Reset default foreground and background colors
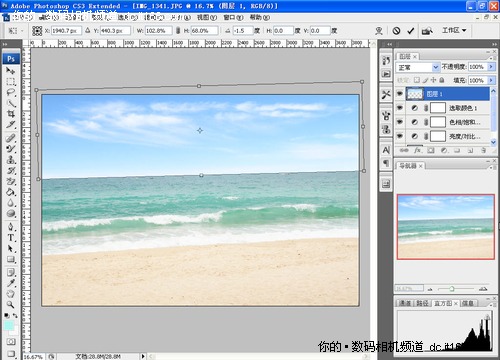The width and height of the screenshot is (500, 360). pyautogui.click(x=7, y=315)
